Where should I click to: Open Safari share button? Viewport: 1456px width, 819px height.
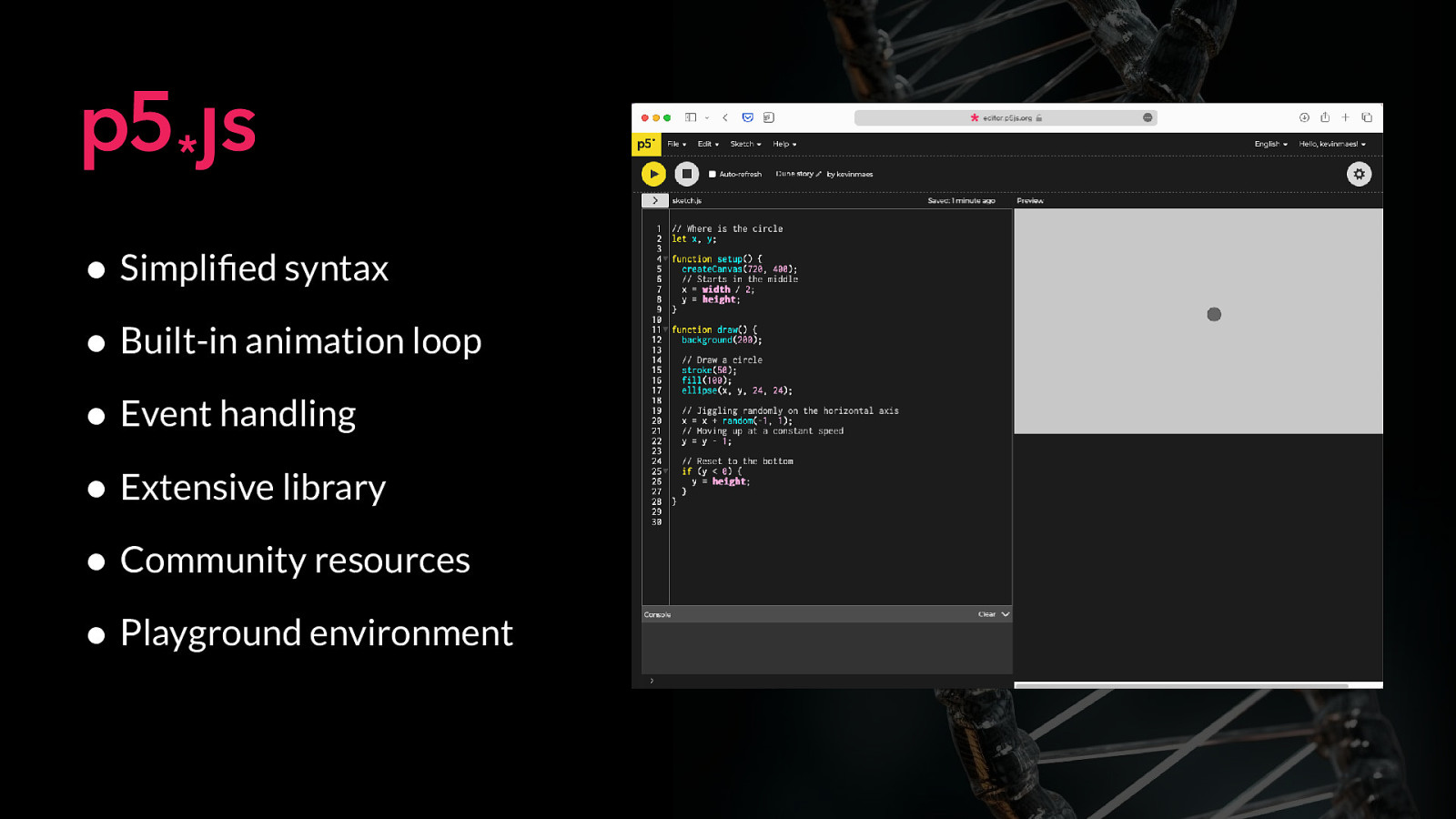pos(1325,117)
